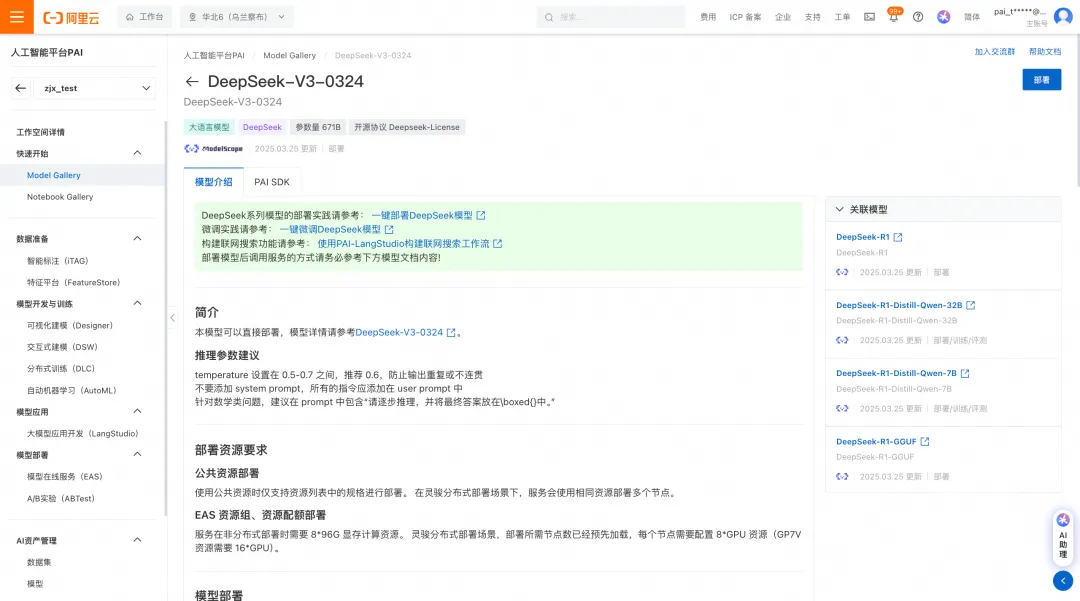Click the page vertical scrollbar

[1077, 110]
